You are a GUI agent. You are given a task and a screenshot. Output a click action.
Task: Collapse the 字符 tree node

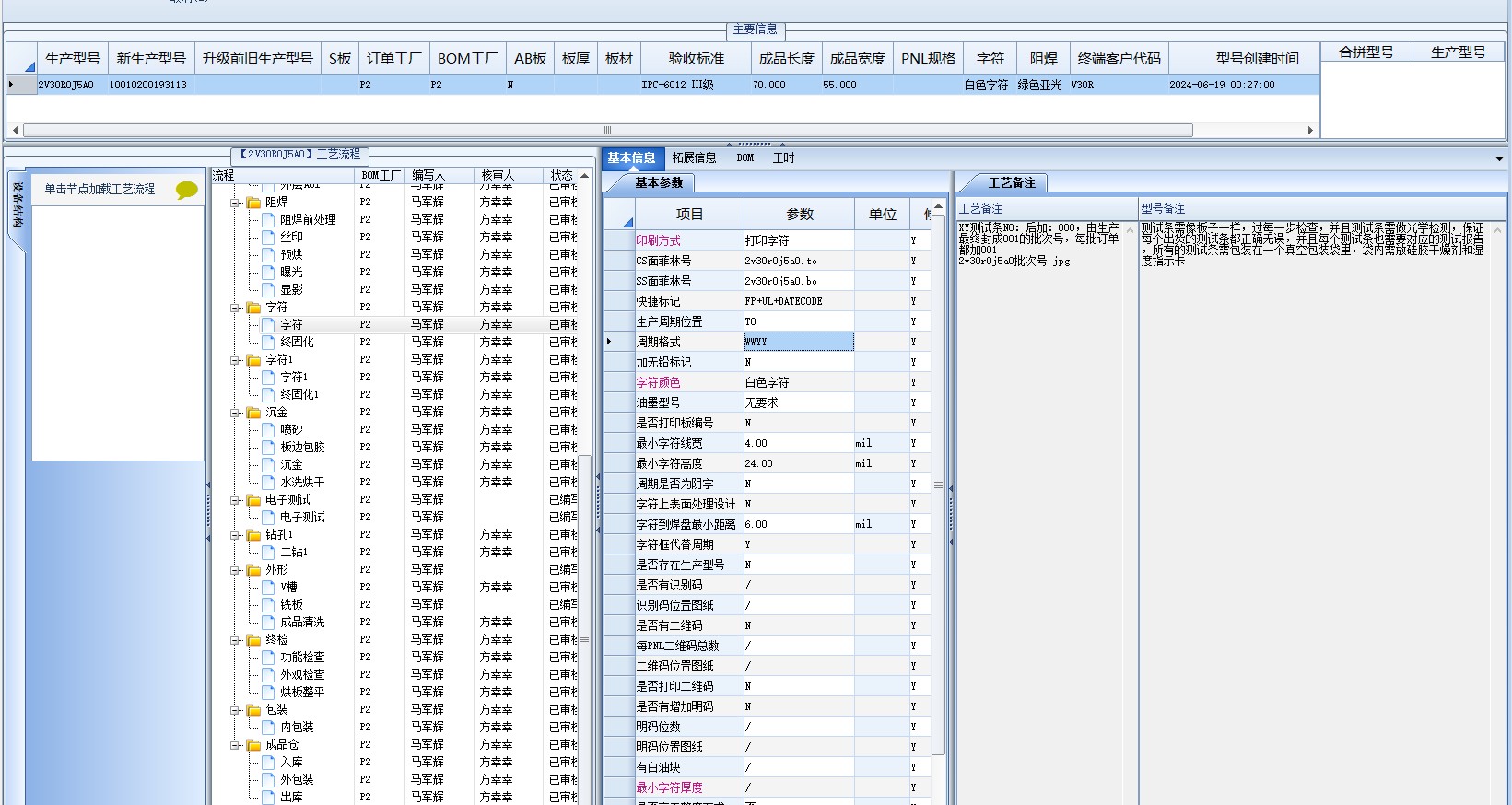tap(235, 307)
